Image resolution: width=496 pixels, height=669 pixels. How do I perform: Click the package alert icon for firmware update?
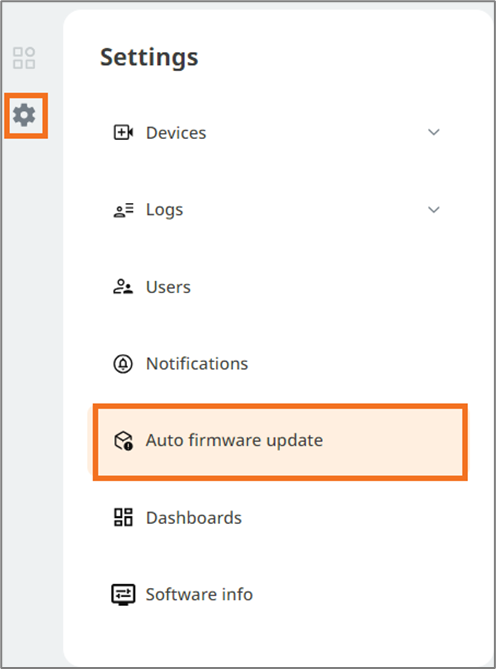[123, 440]
